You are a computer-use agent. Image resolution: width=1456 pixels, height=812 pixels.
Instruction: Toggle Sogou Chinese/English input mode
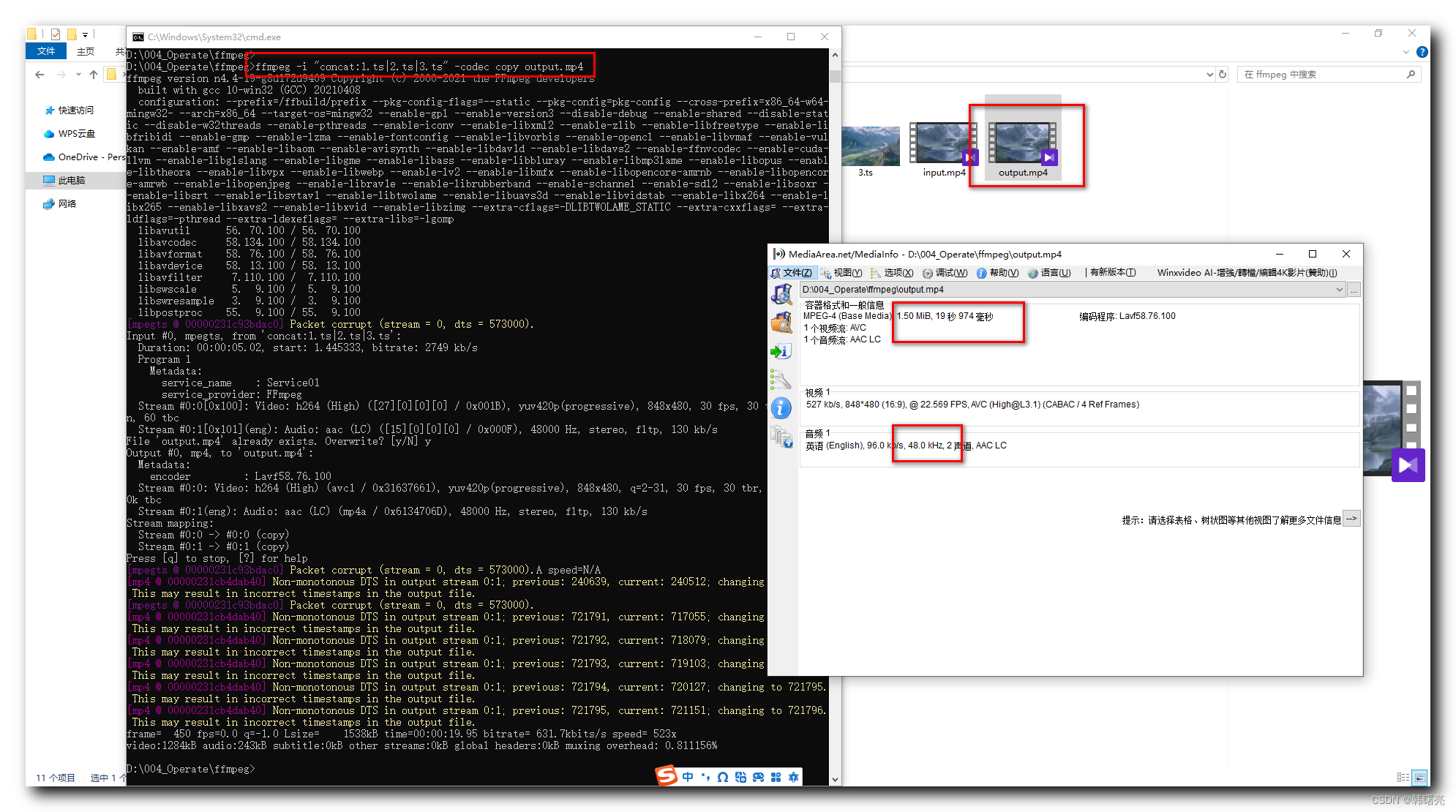coord(688,777)
